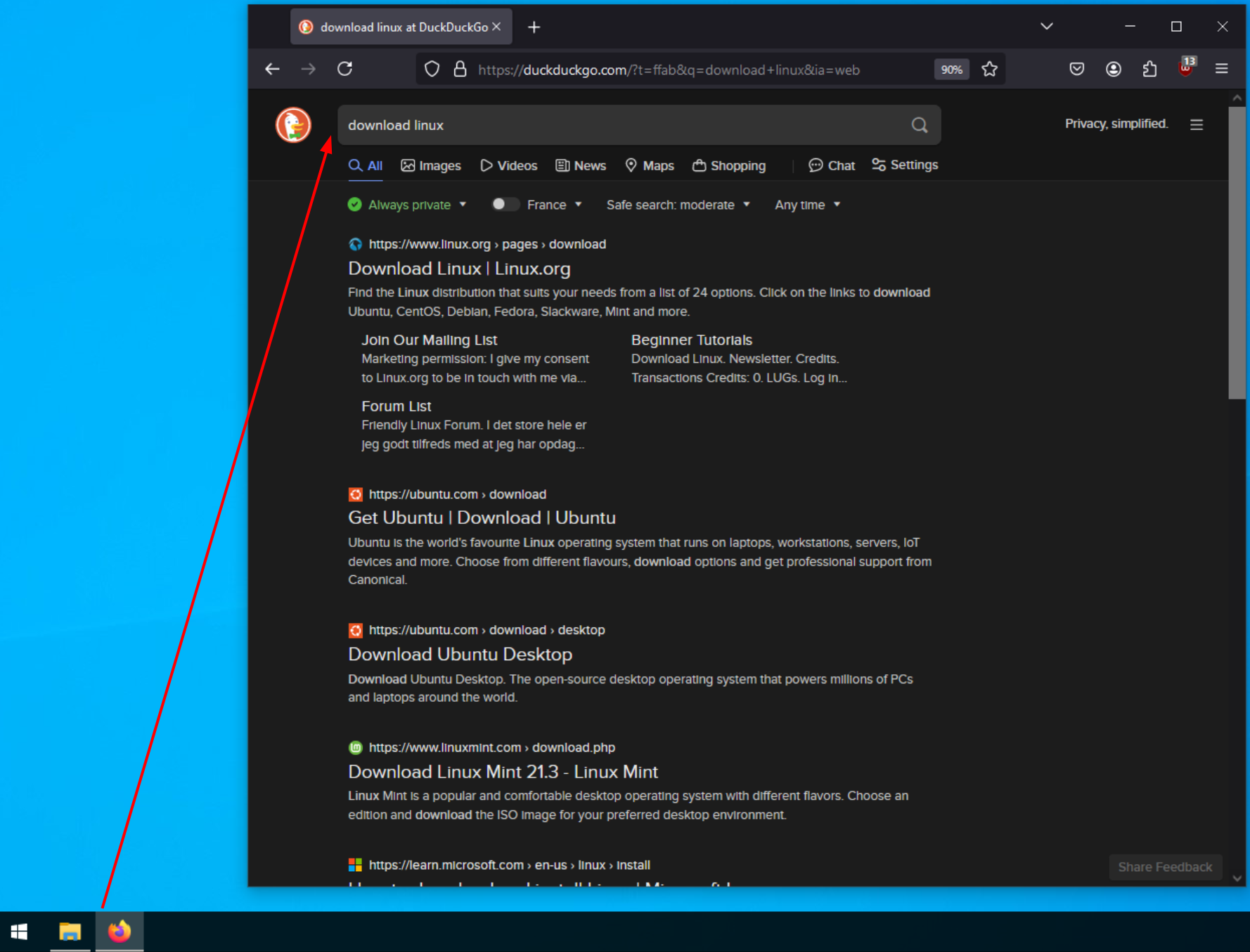Open the Save to Pocket icon

point(1076,69)
